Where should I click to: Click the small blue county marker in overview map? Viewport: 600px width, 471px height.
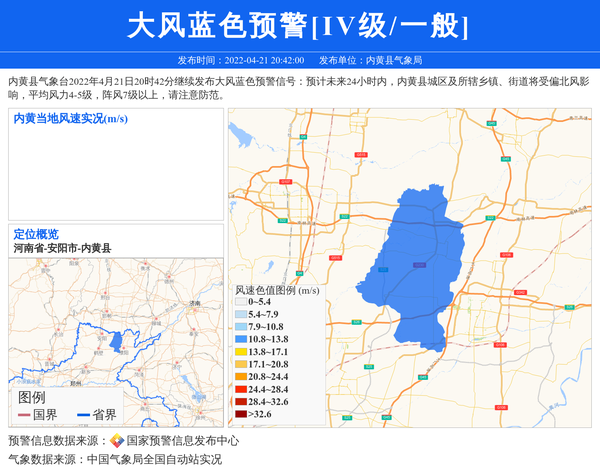[x=116, y=342]
